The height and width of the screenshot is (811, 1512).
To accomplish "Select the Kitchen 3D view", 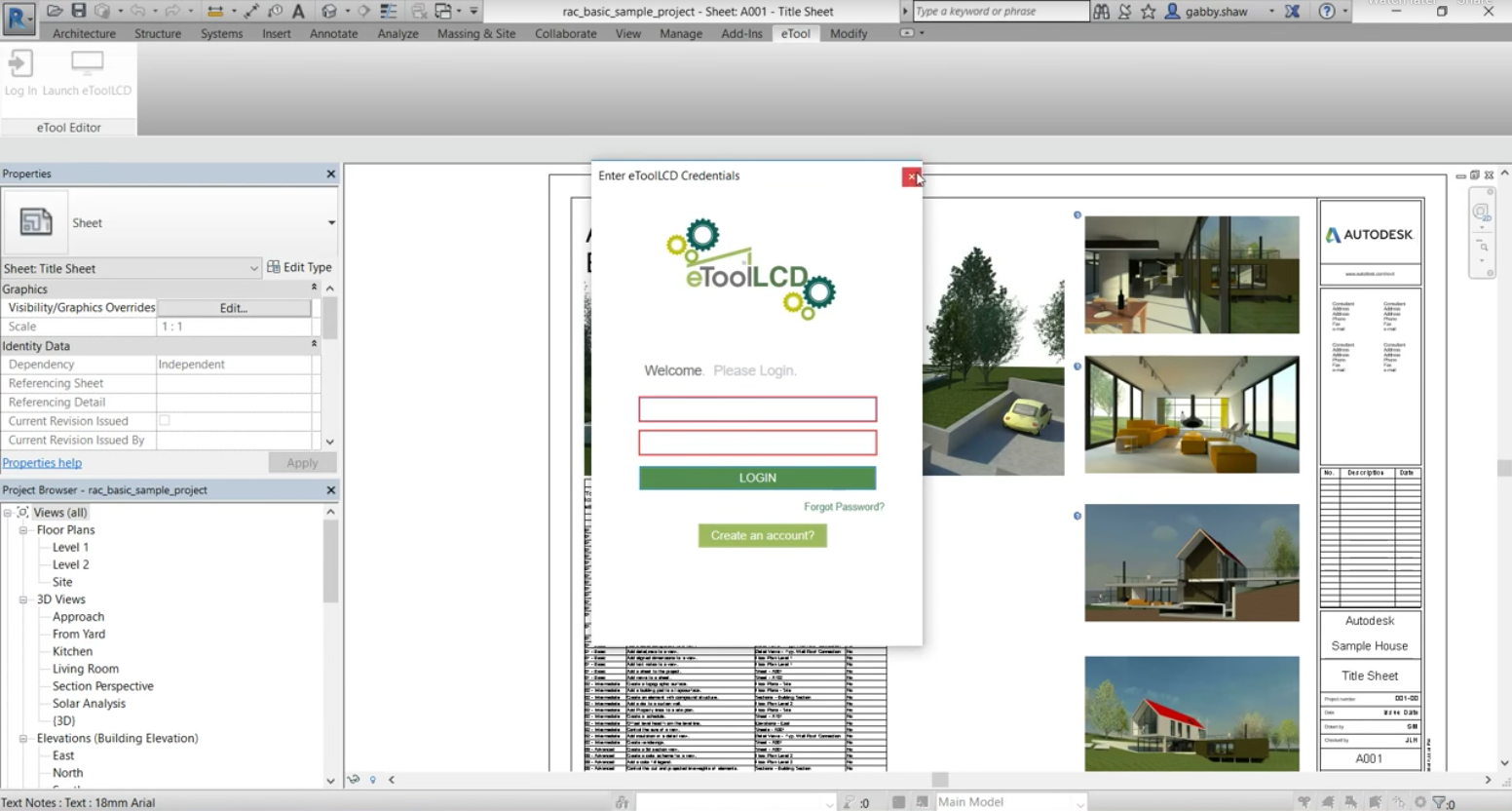I will click(x=72, y=652).
